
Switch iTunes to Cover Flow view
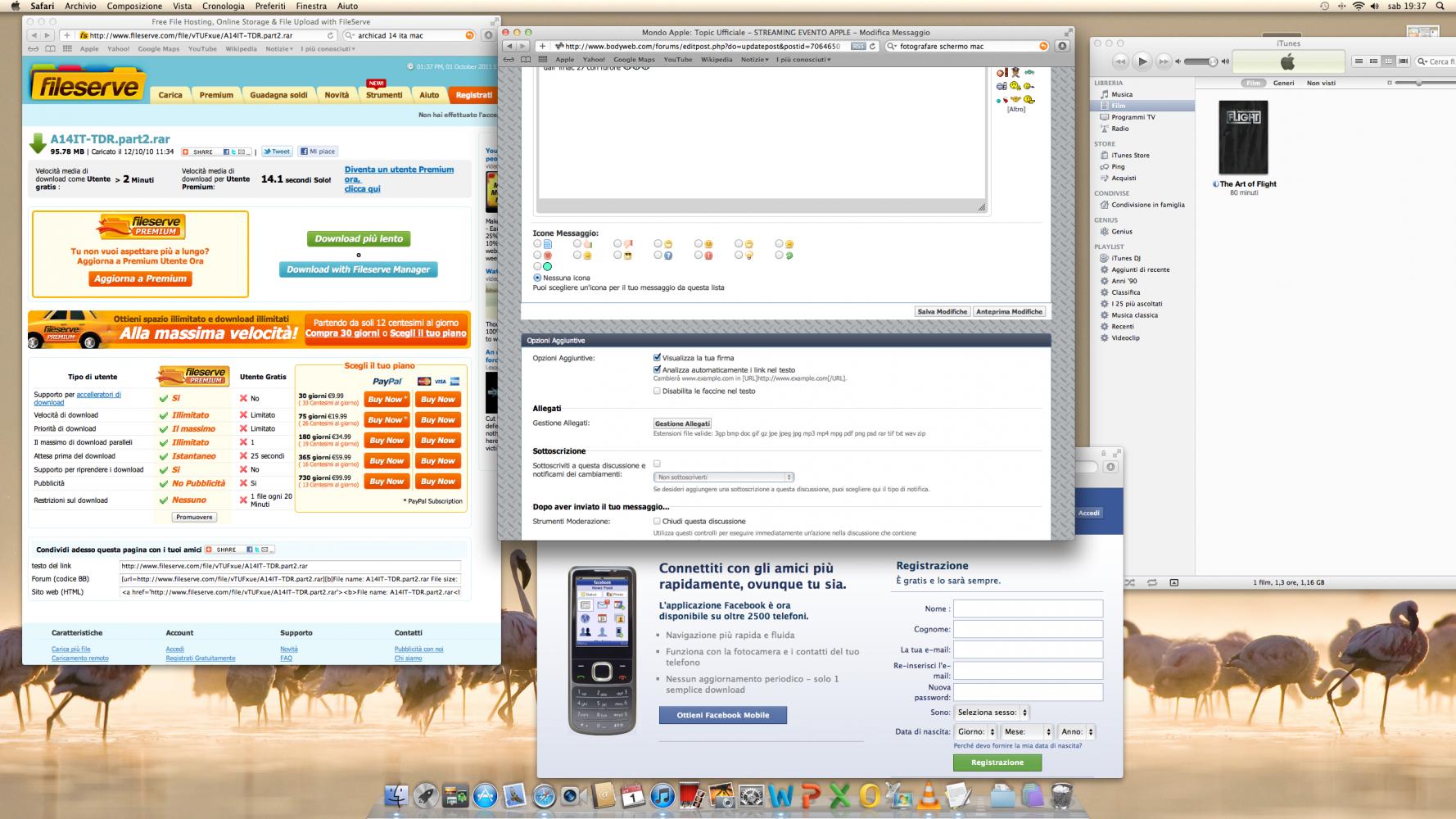(1403, 61)
